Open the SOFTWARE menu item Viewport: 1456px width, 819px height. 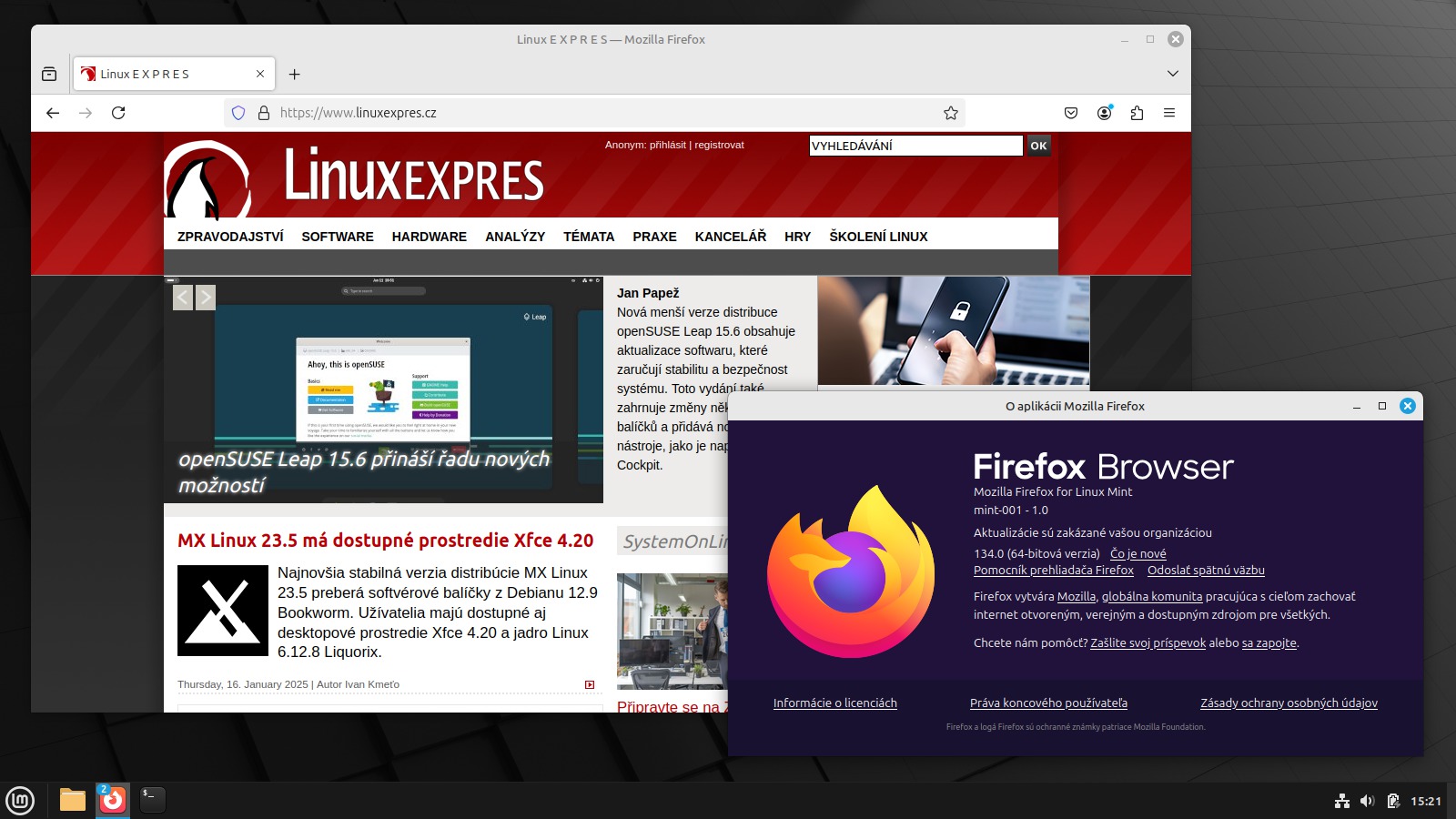[338, 237]
